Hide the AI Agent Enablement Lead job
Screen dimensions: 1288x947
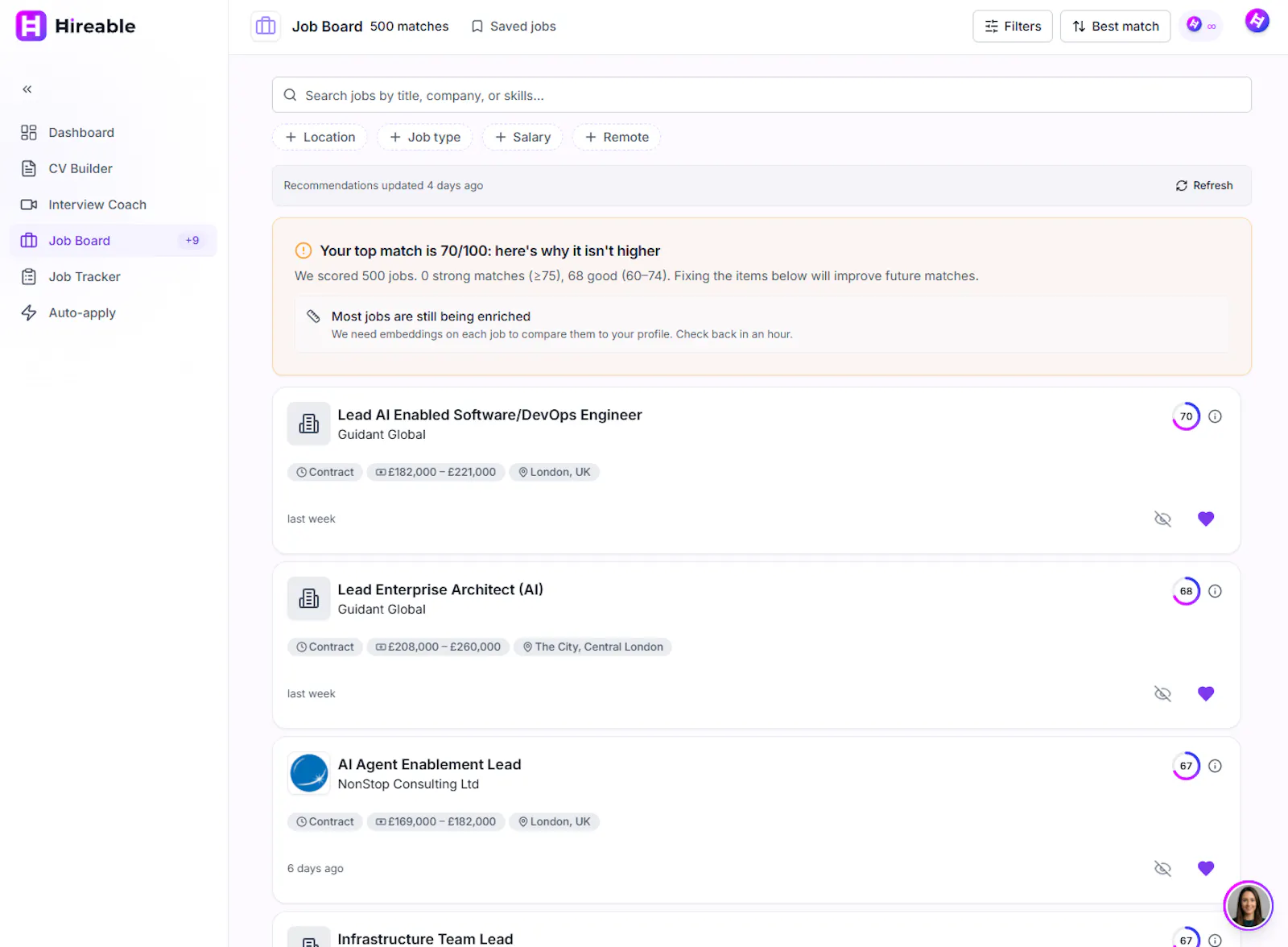[1162, 868]
